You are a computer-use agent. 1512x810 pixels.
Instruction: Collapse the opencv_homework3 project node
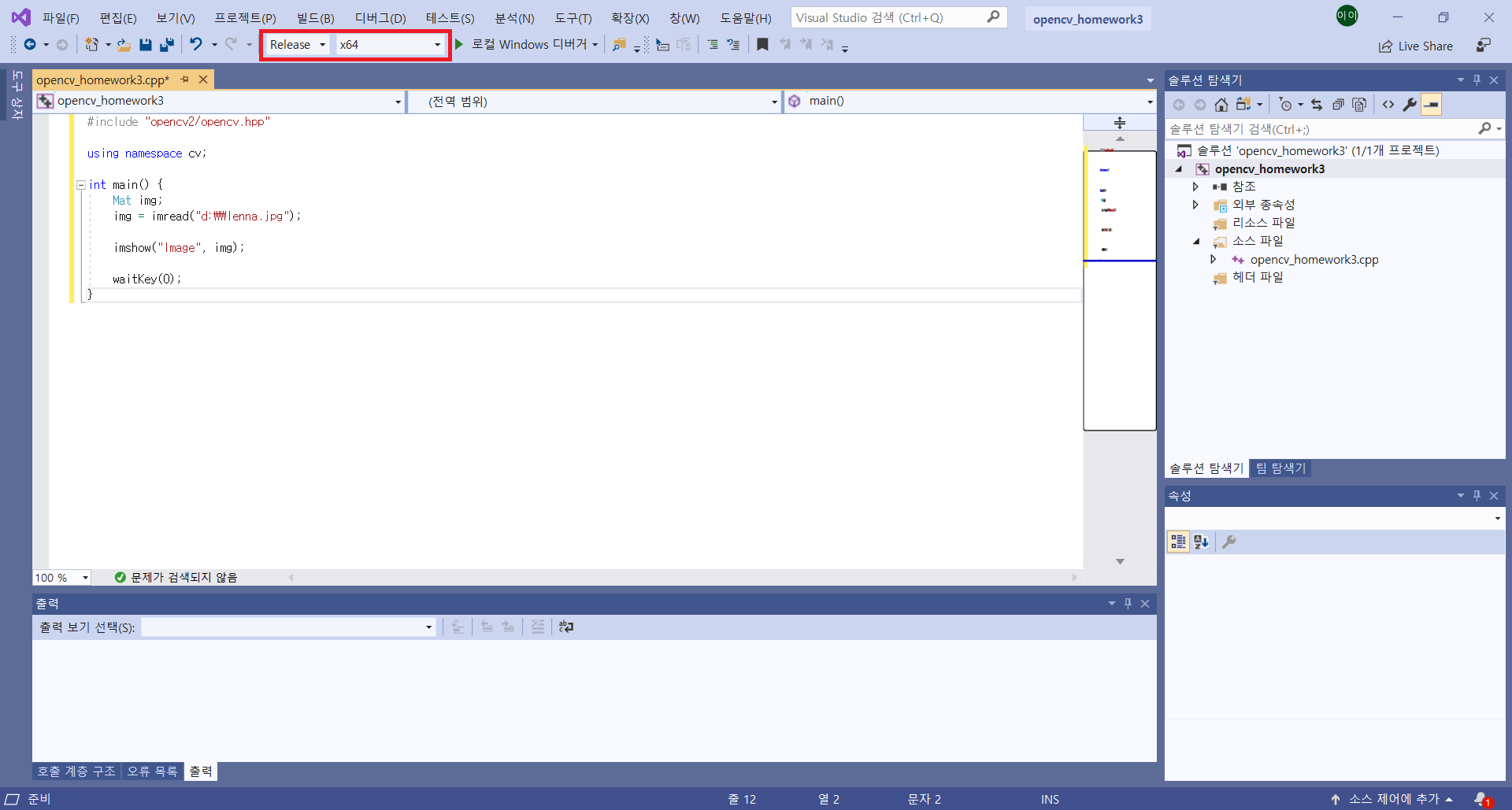click(x=1179, y=169)
